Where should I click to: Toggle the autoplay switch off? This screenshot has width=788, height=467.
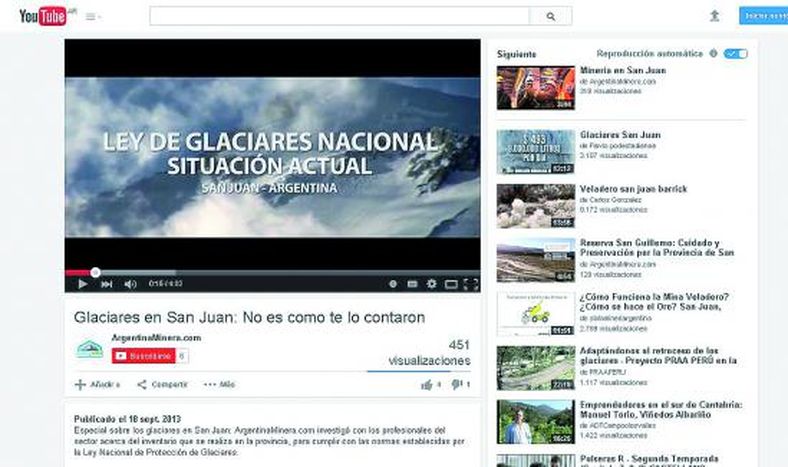point(736,53)
